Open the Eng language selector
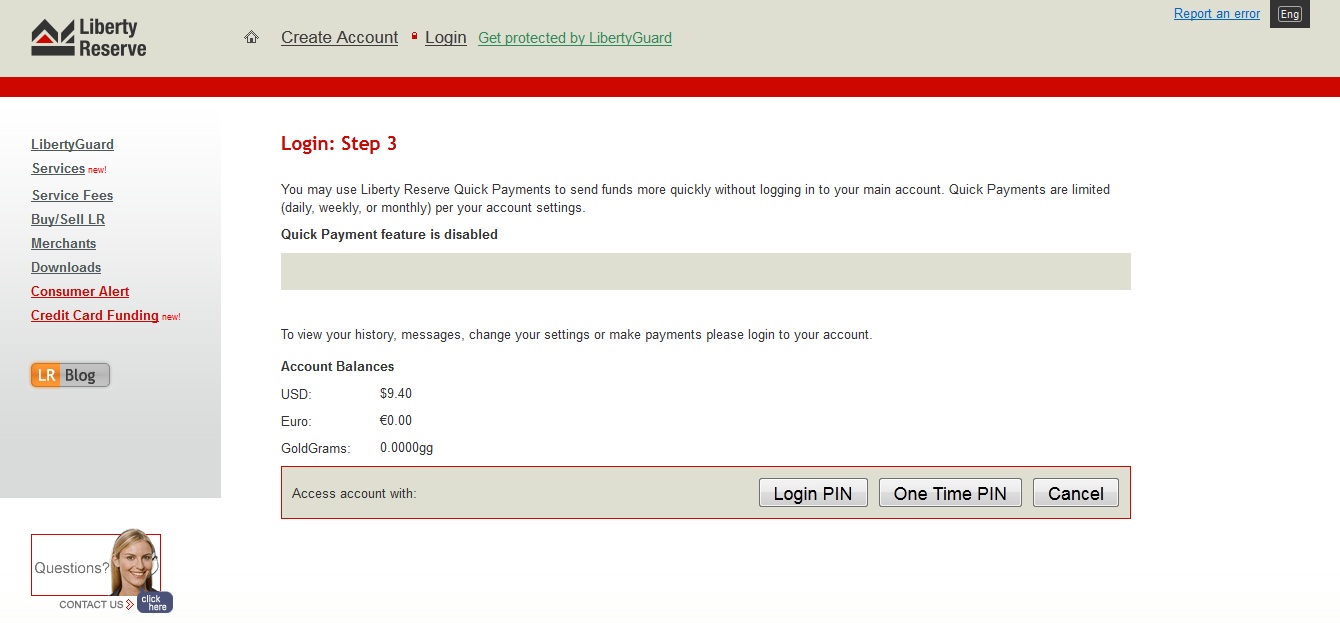1340x623 pixels. 1290,14
